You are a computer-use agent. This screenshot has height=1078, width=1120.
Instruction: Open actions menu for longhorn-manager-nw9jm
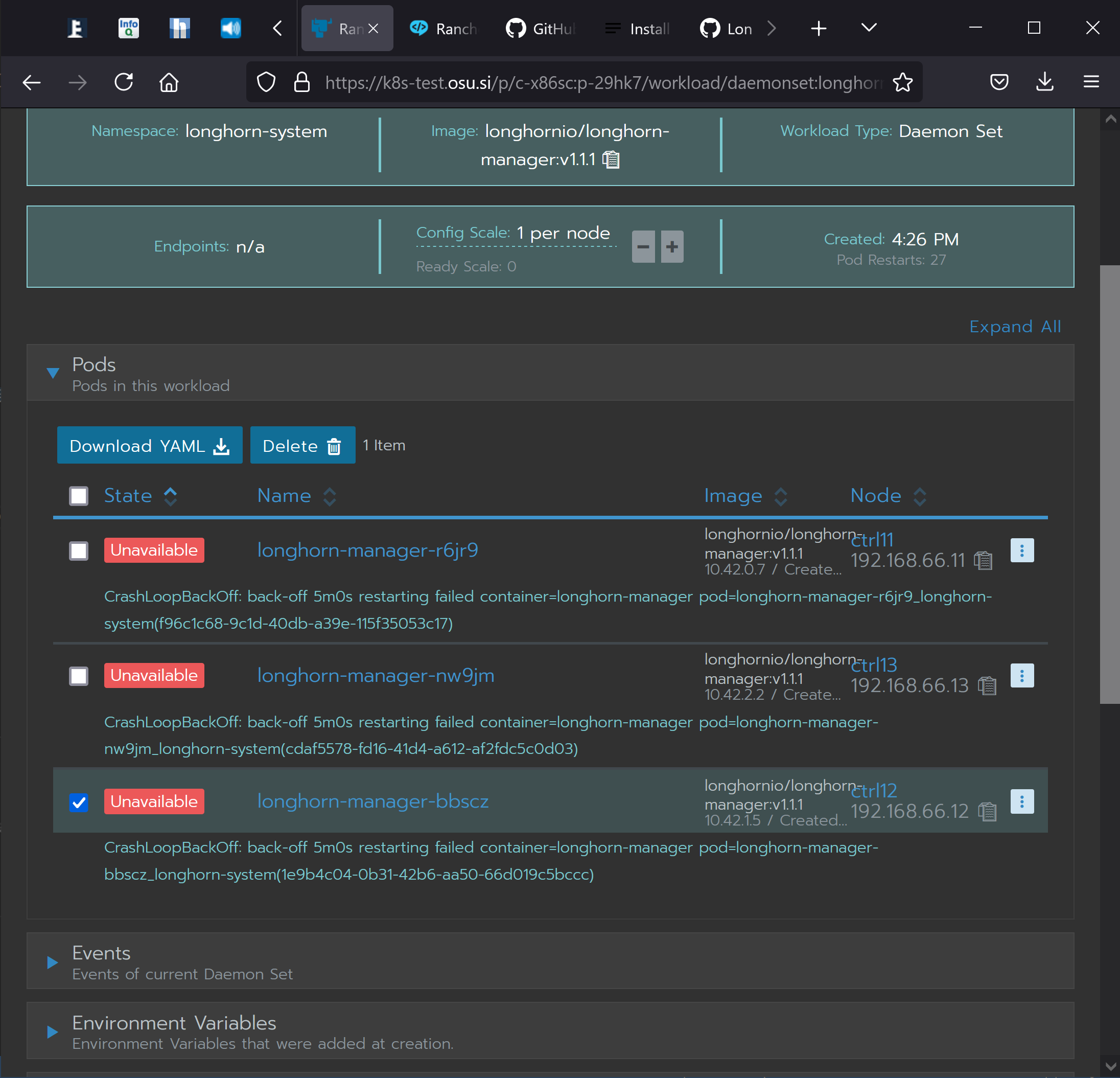(1022, 676)
